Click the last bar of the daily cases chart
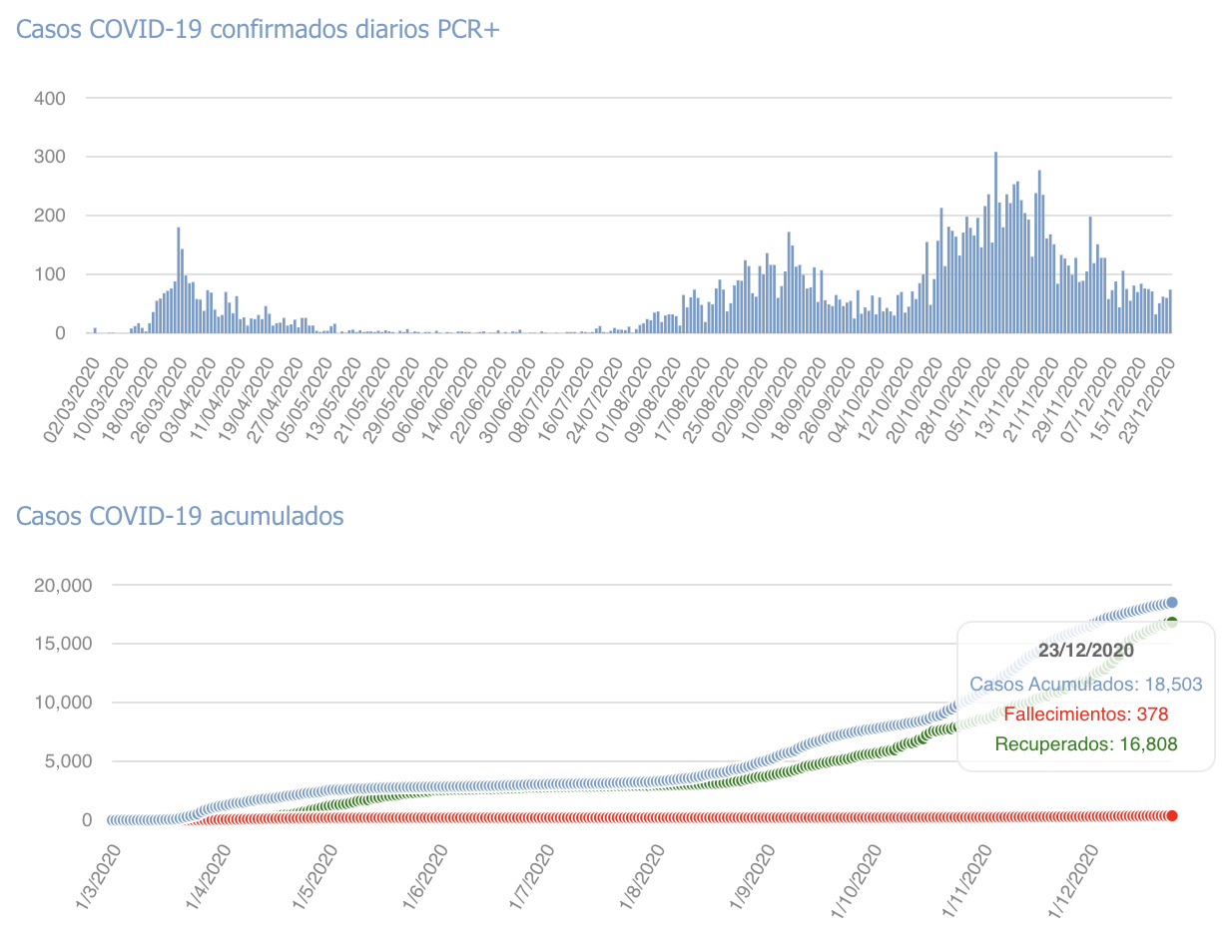 [x=1170, y=311]
